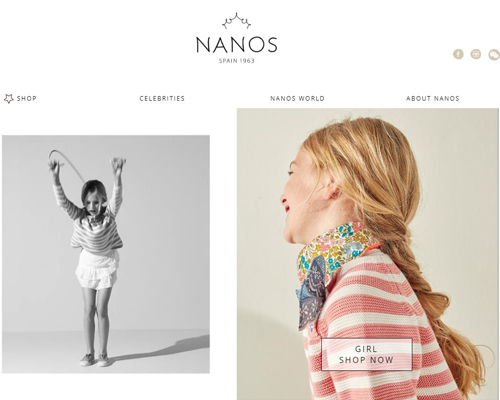Open the Facebook social icon
The image size is (500, 400).
pos(458,54)
